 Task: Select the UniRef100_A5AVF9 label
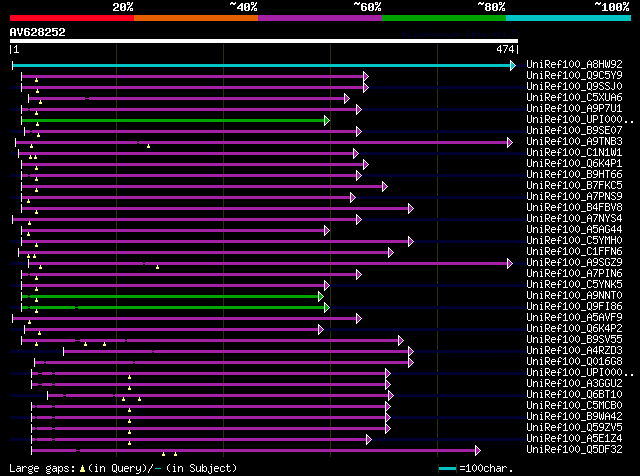[574, 318]
